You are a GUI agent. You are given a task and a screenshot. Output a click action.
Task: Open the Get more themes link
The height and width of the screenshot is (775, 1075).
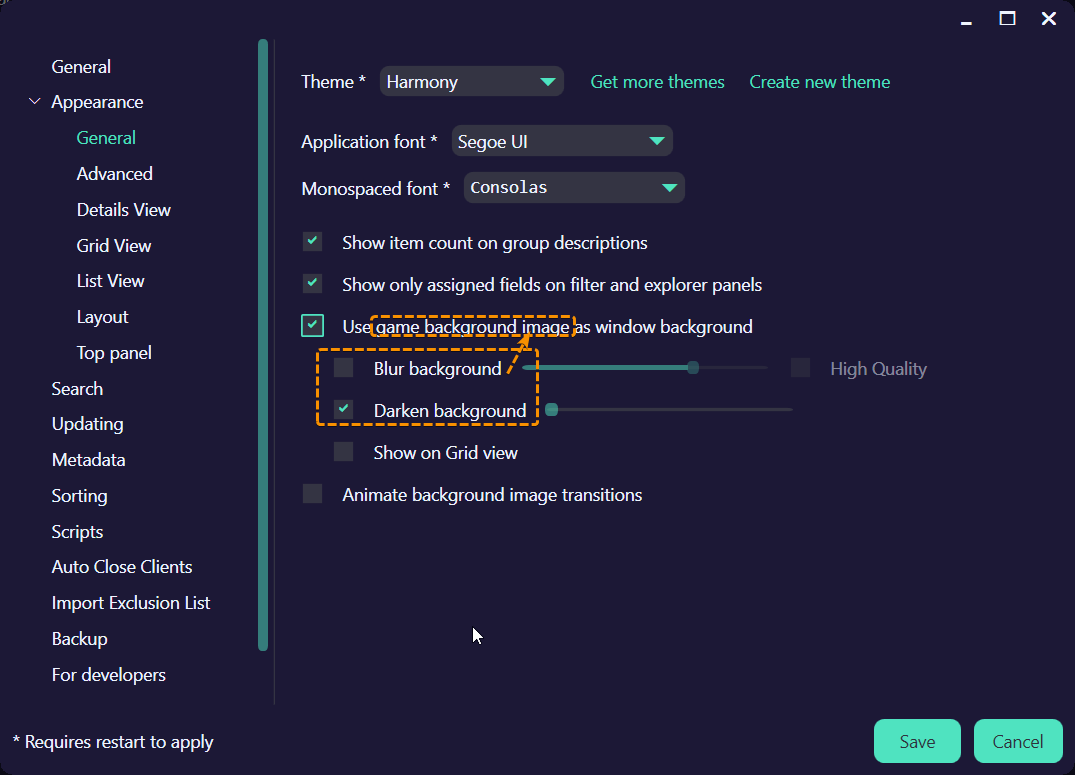click(x=657, y=81)
